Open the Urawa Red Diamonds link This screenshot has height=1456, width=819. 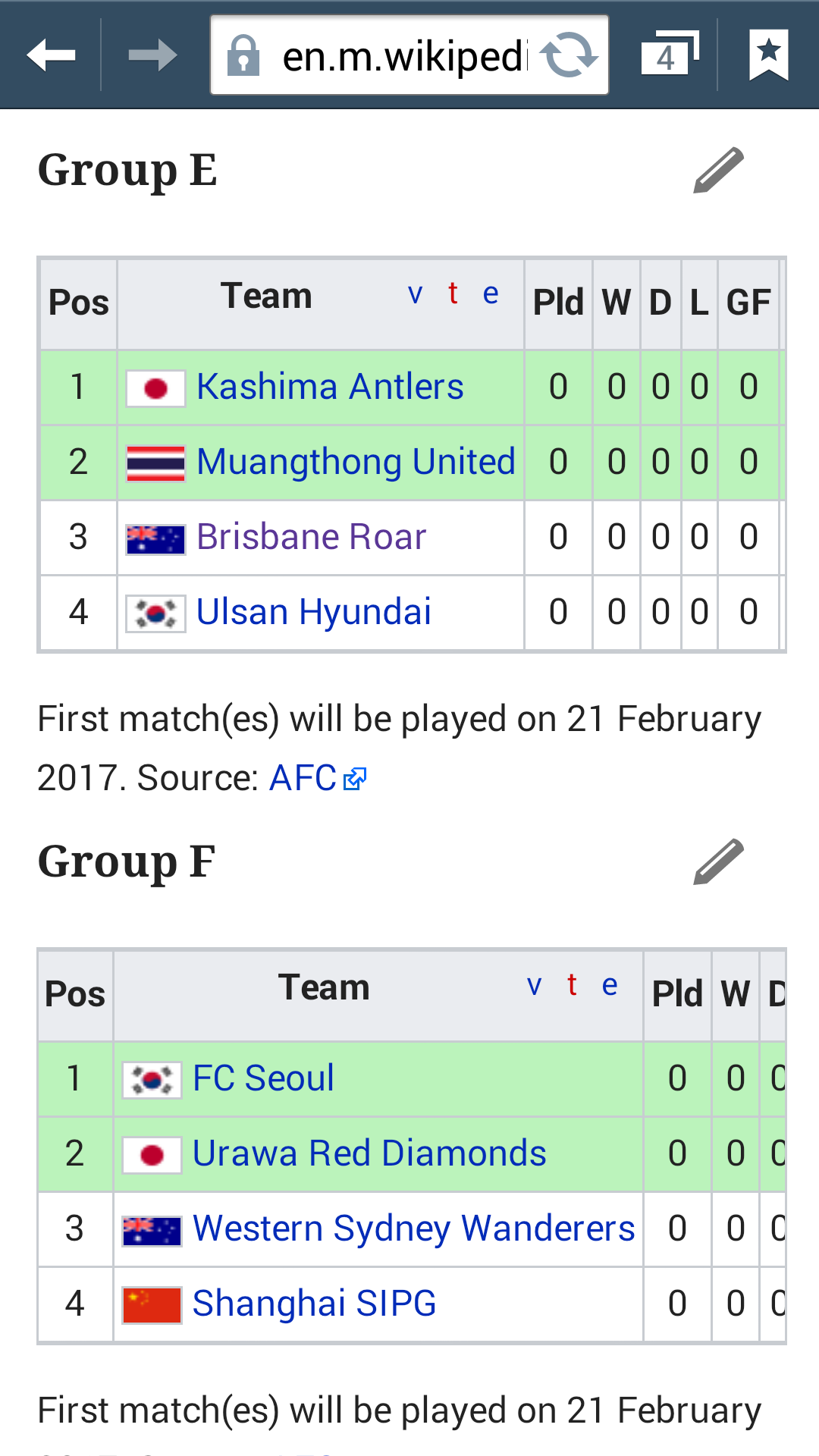coord(369,1153)
